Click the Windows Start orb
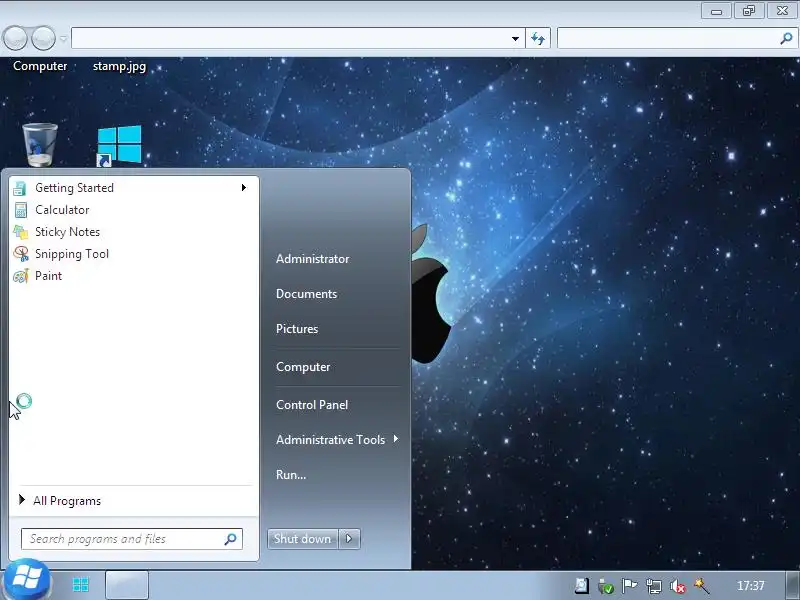This screenshot has width=800, height=600. pos(27,580)
